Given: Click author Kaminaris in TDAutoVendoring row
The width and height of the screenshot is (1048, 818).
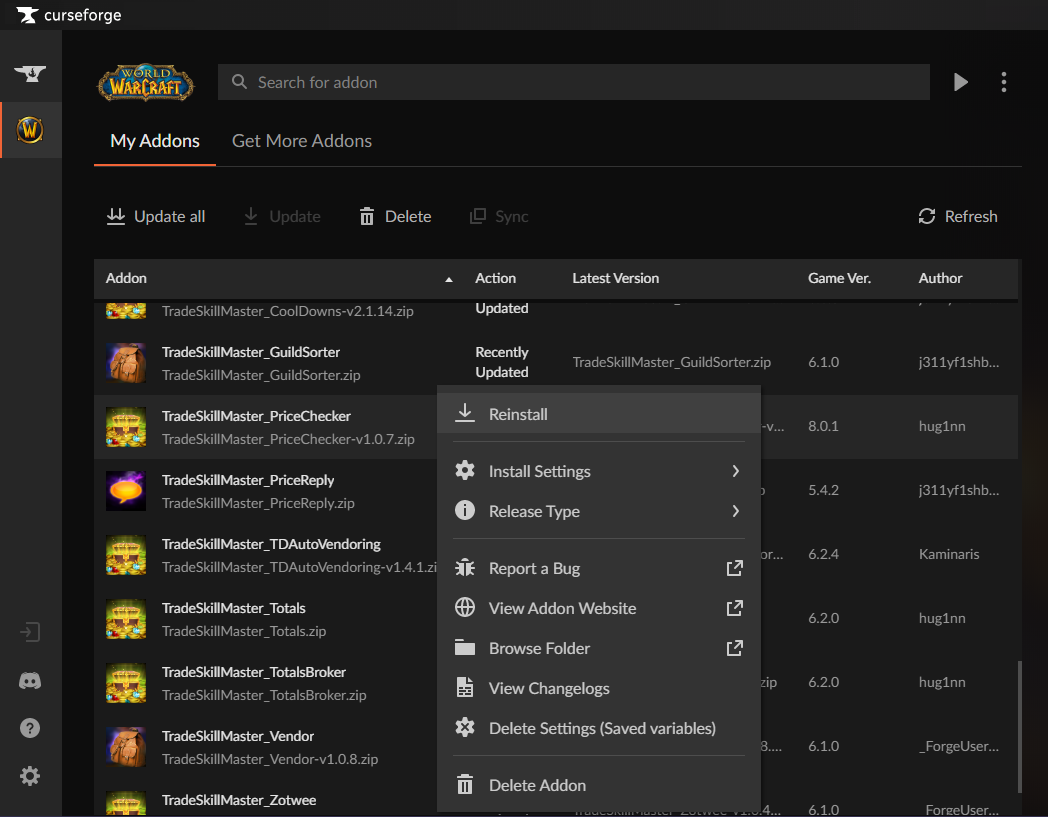Looking at the screenshot, I should coord(948,555).
